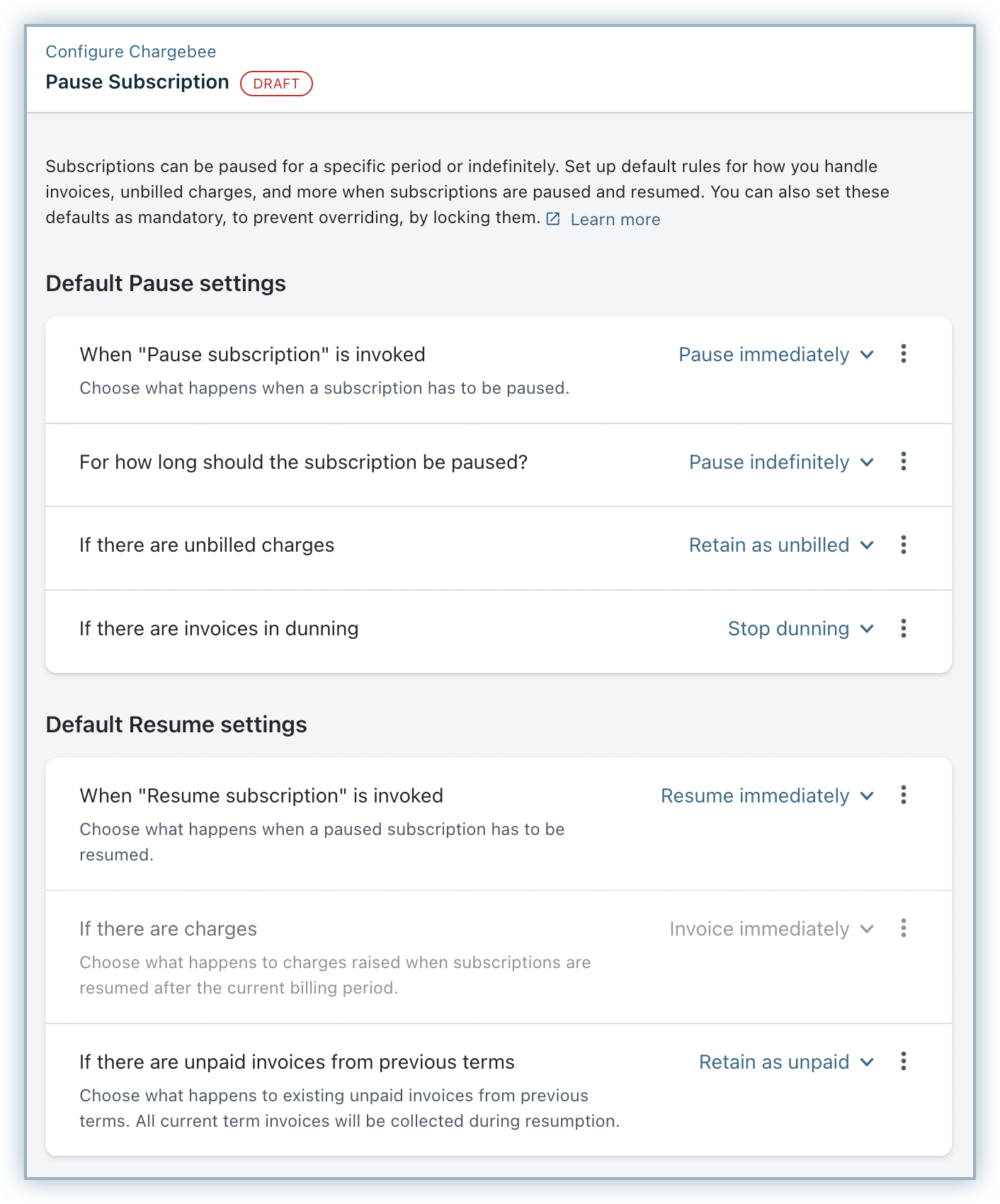Image resolution: width=1000 pixels, height=1204 pixels.
Task: Open three-dot menu for If there are charges row
Action: (x=903, y=928)
